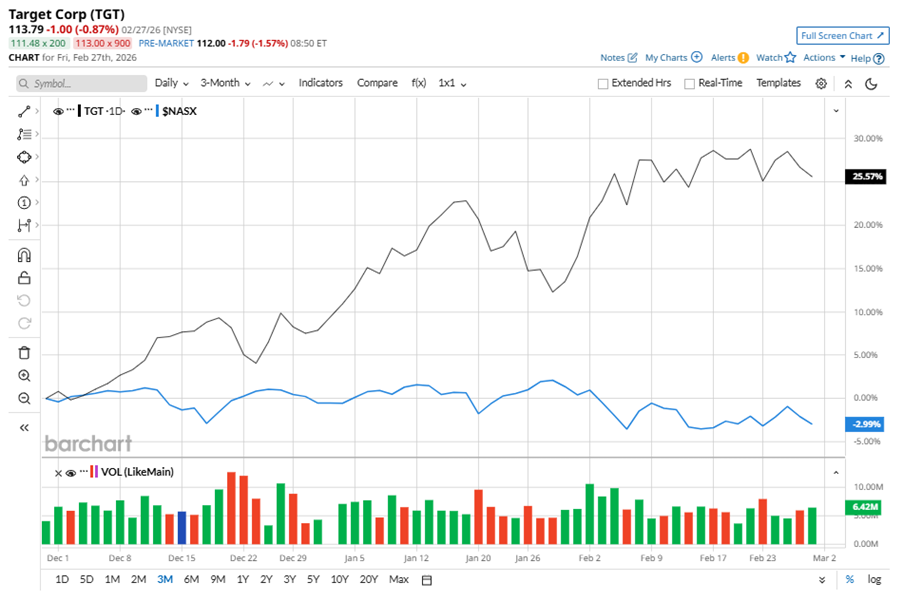Click the 25.57% TGT price label
This screenshot has height=601, width=903.
tap(866, 177)
